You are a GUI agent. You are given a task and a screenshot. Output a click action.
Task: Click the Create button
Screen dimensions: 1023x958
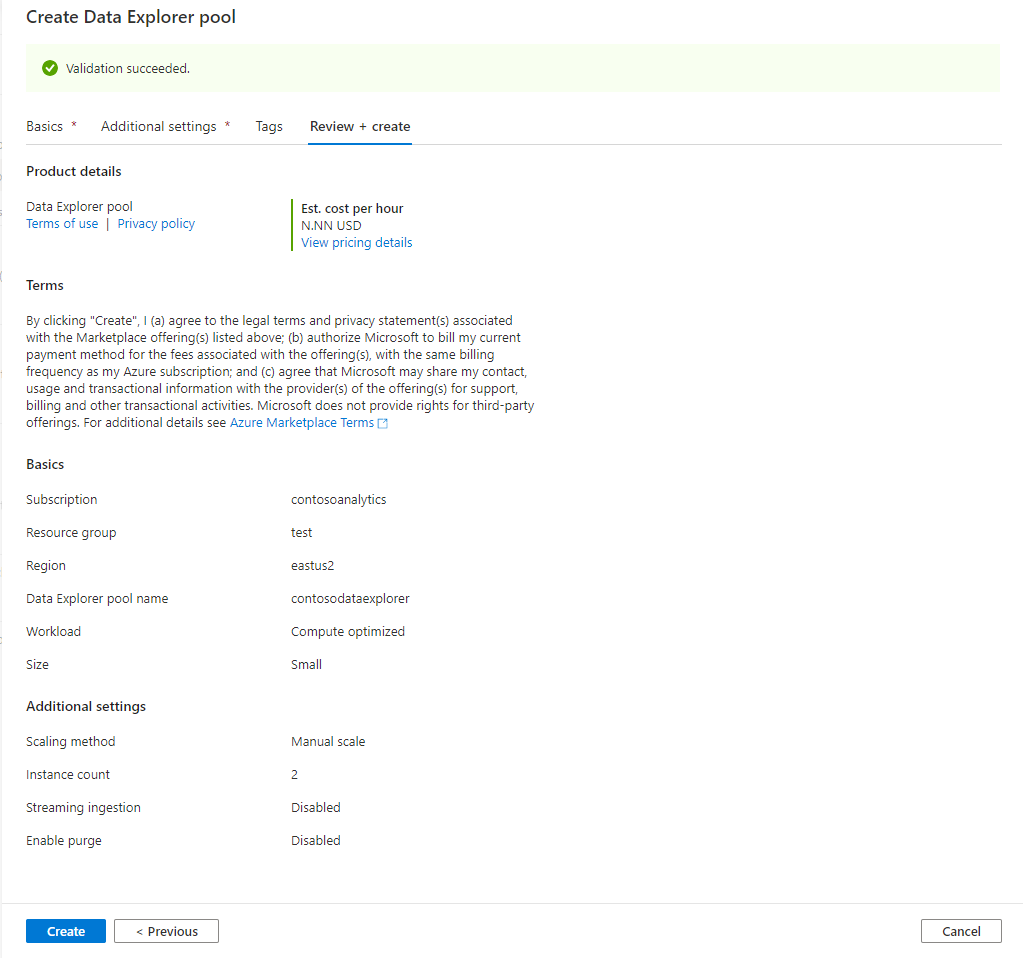[65, 930]
